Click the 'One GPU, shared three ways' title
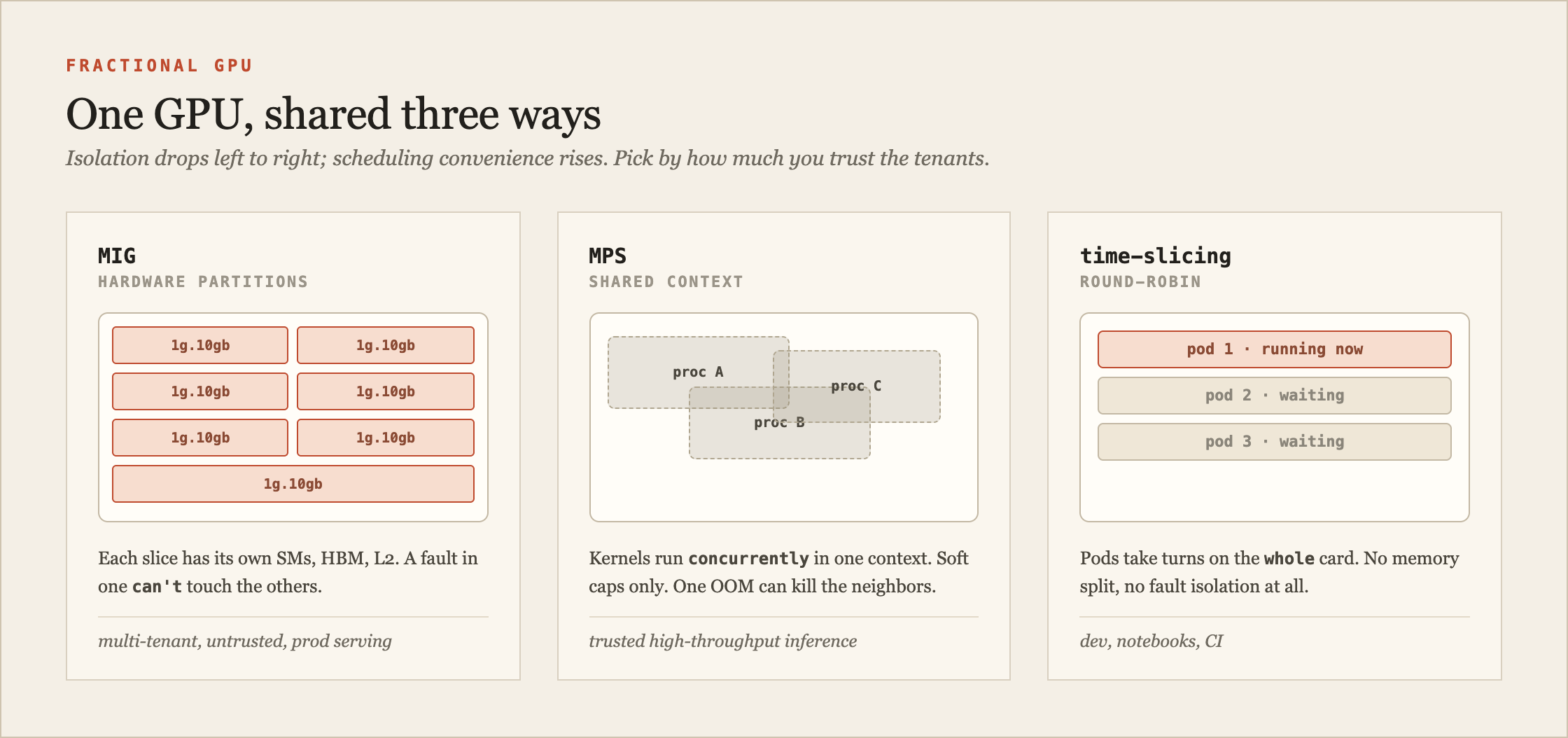 click(x=333, y=114)
